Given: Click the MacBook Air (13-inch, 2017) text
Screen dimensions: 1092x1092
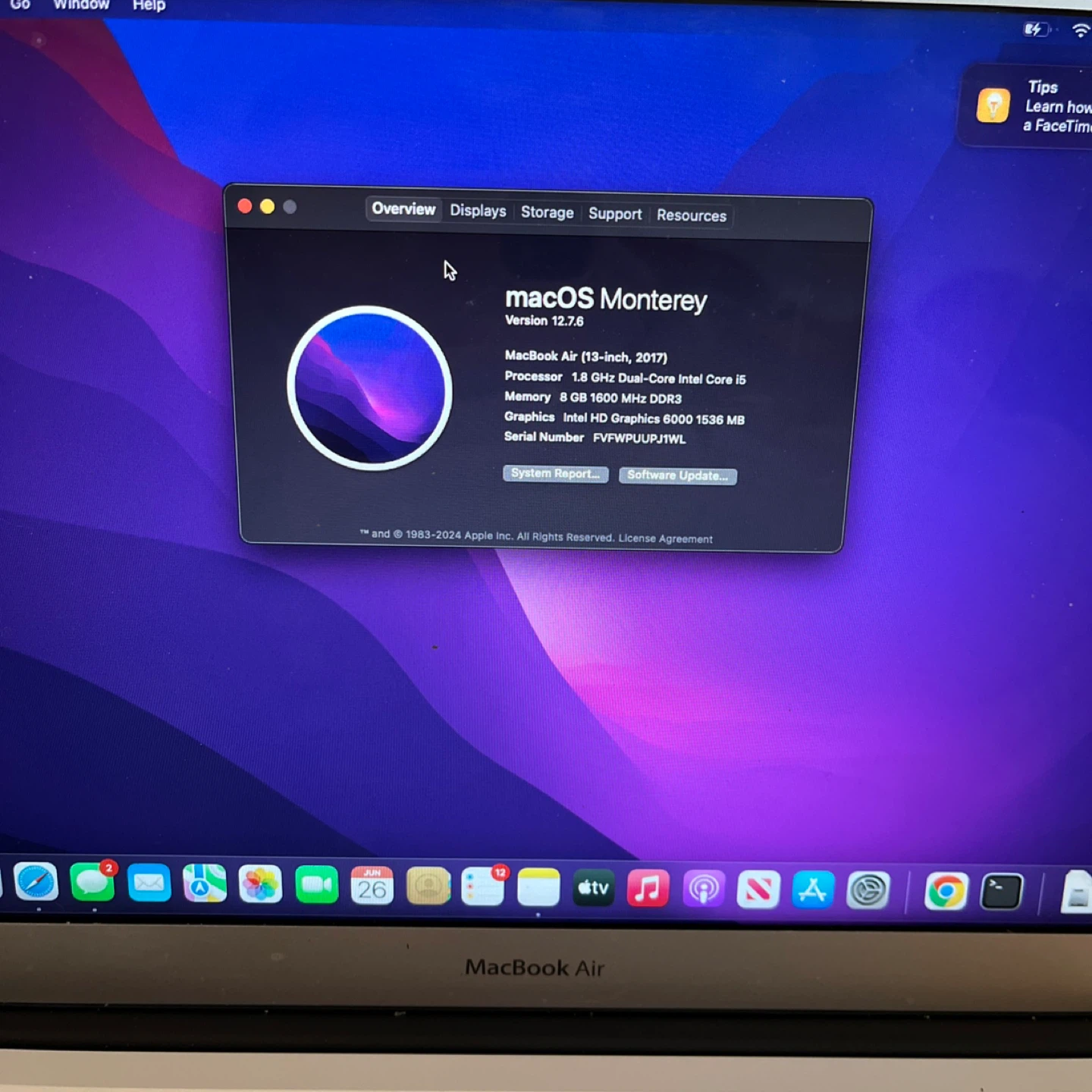Looking at the screenshot, I should point(586,356).
